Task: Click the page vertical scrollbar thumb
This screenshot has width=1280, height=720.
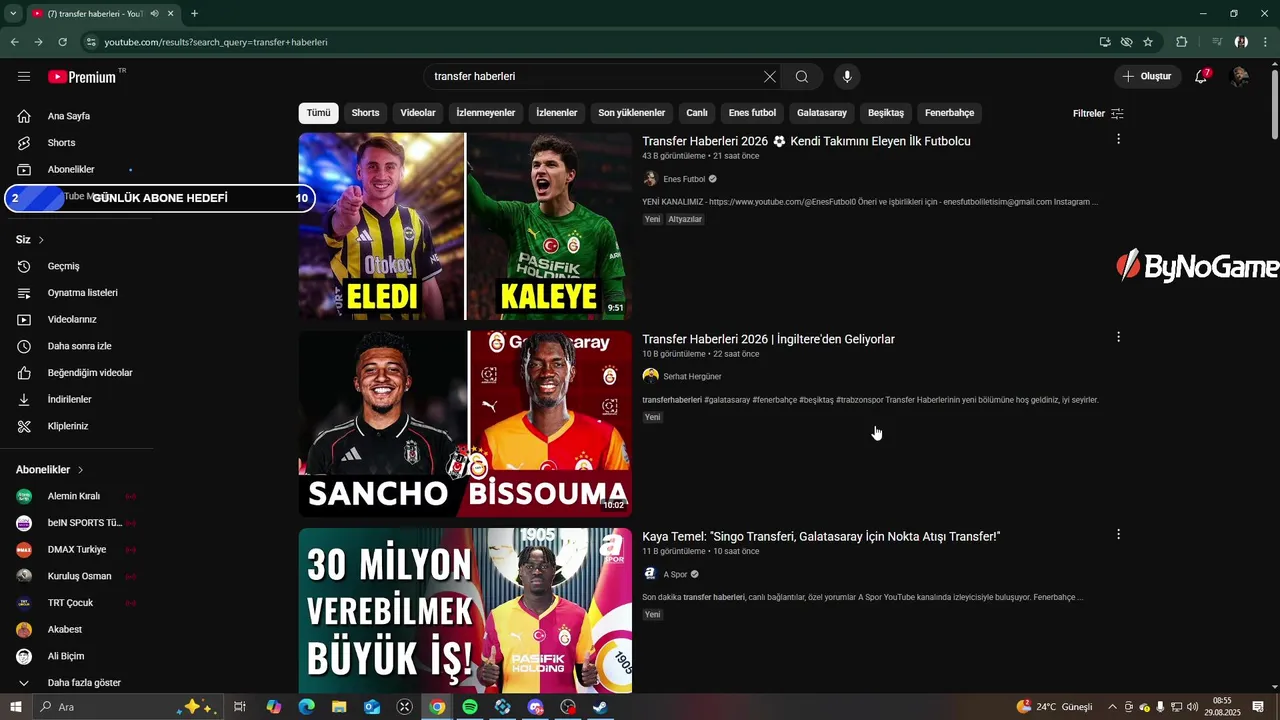Action: pyautogui.click(x=1274, y=105)
